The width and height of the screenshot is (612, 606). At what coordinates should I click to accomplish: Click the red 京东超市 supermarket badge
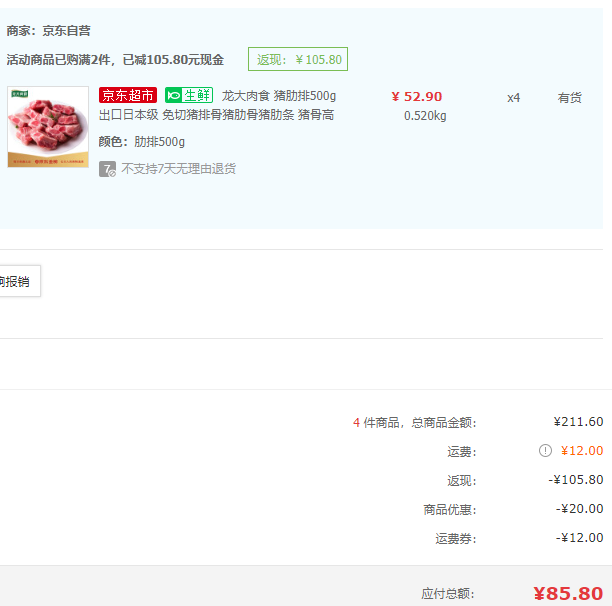(x=128, y=95)
